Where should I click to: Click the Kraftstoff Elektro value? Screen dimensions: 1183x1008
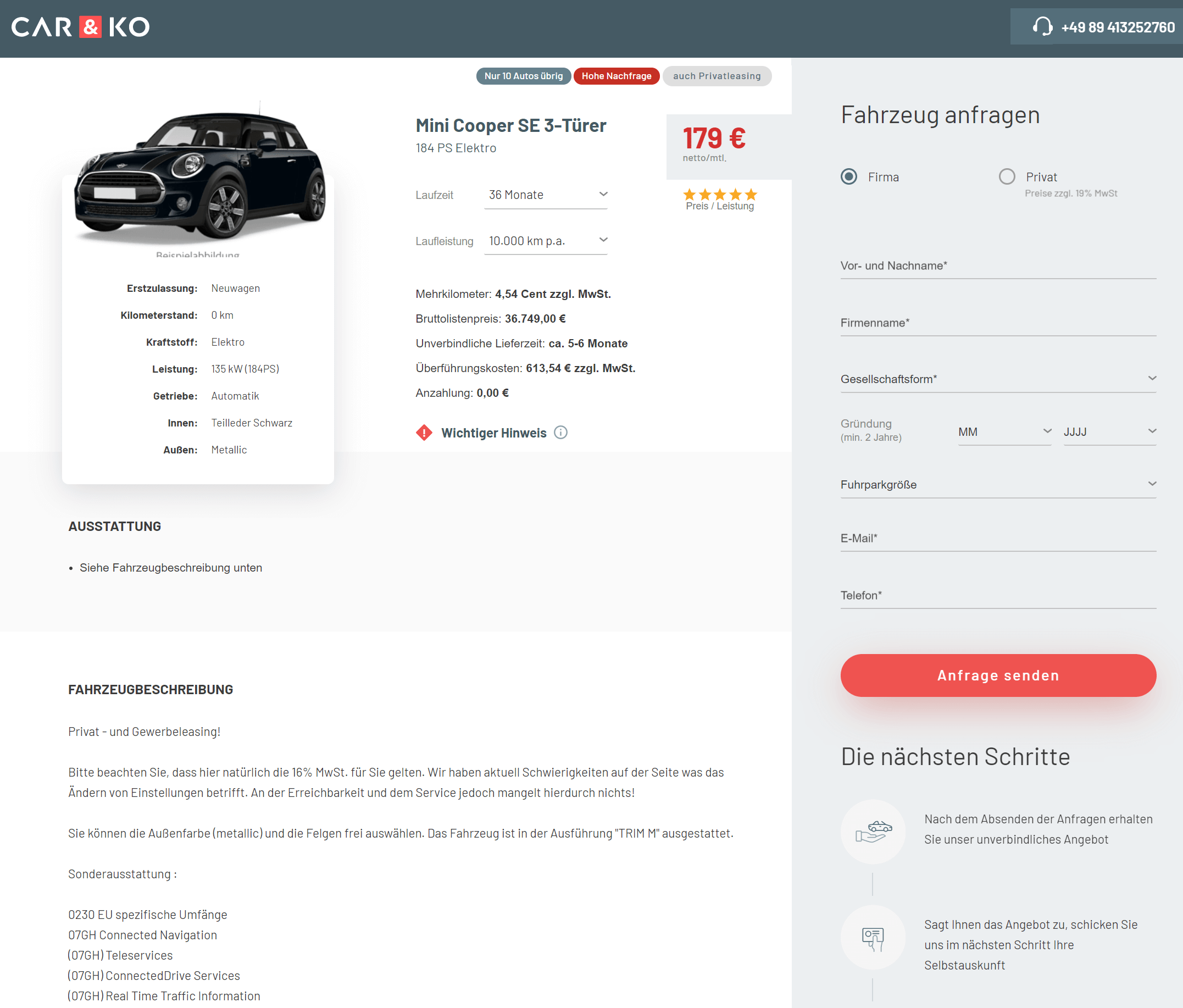(228, 342)
